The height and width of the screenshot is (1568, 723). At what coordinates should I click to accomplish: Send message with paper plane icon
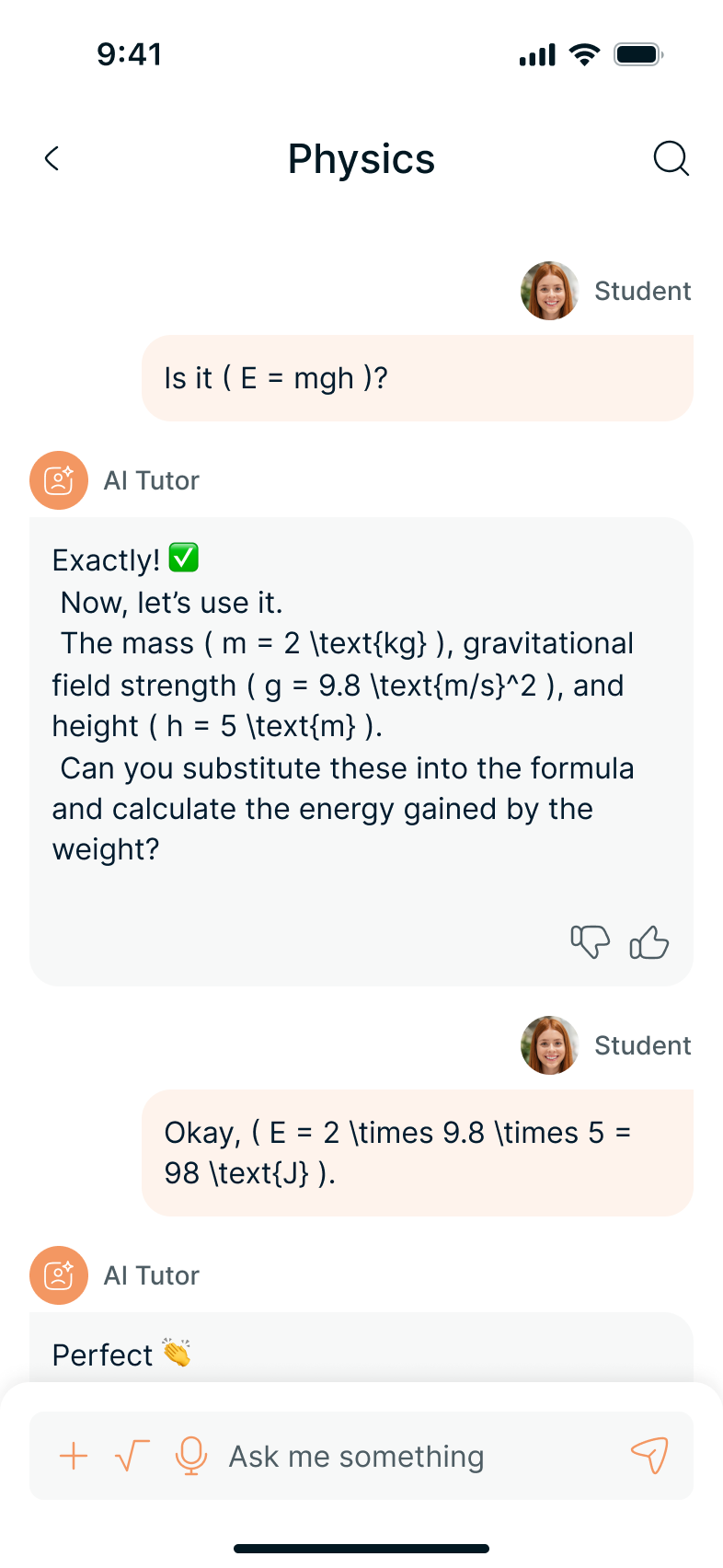point(649,1456)
